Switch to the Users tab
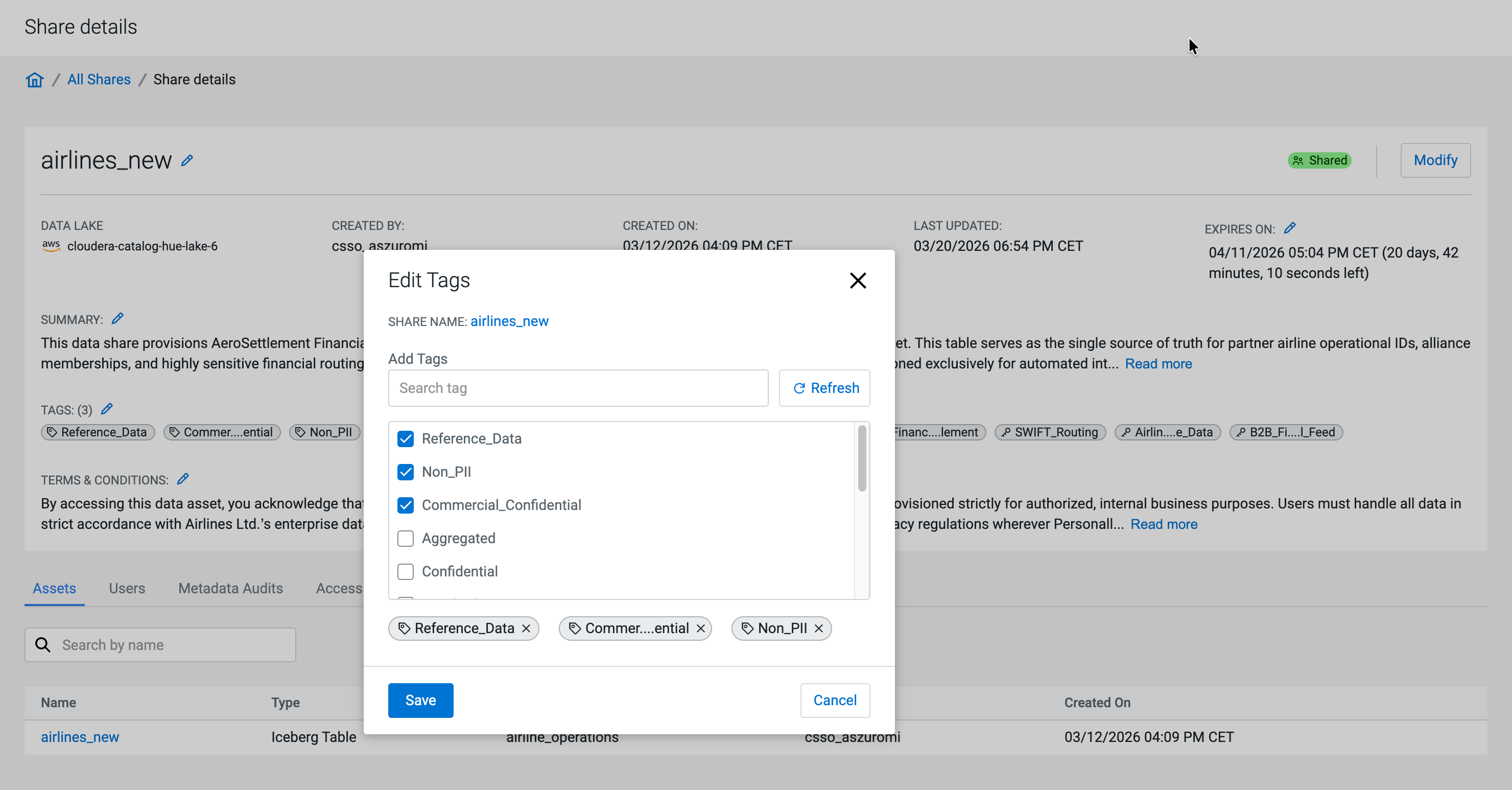The image size is (1512, 790). [127, 588]
